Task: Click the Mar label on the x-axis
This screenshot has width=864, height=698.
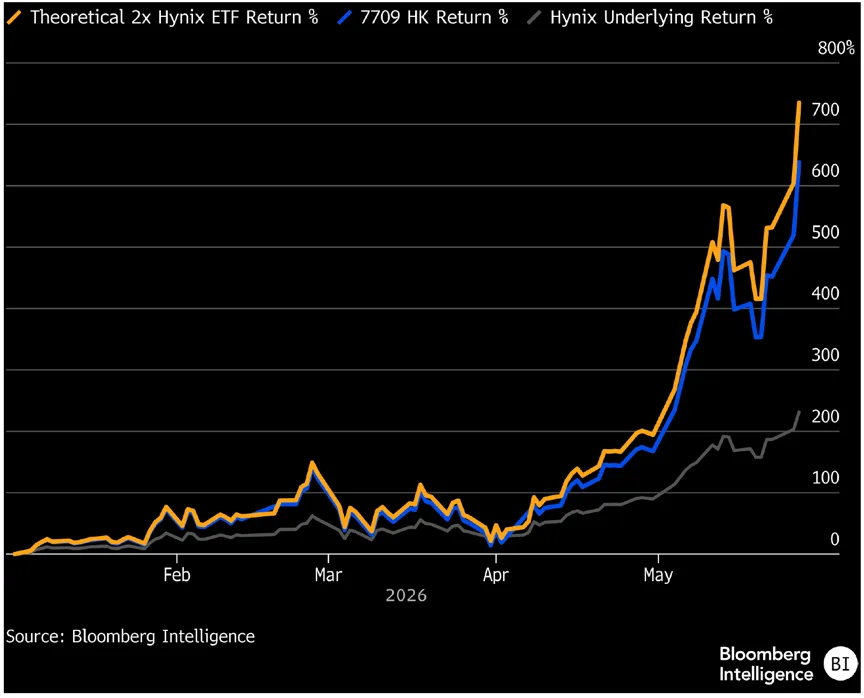Action: (x=328, y=575)
